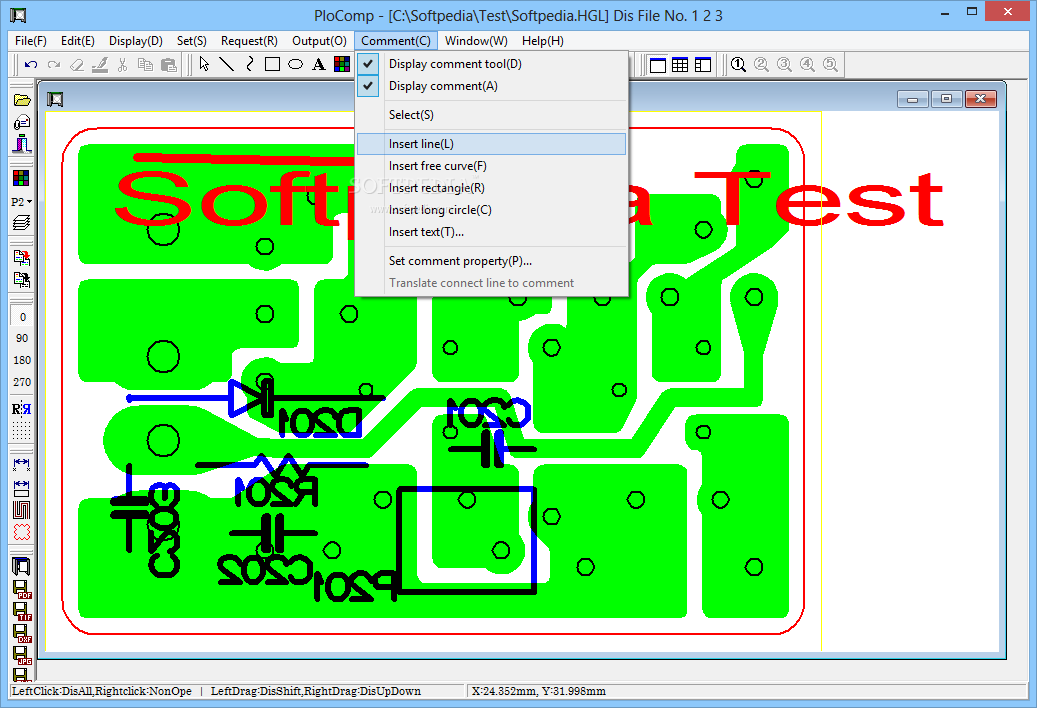Choose the arrow Select pointer tool
Viewport: 1037px width, 708px height.
[x=204, y=64]
